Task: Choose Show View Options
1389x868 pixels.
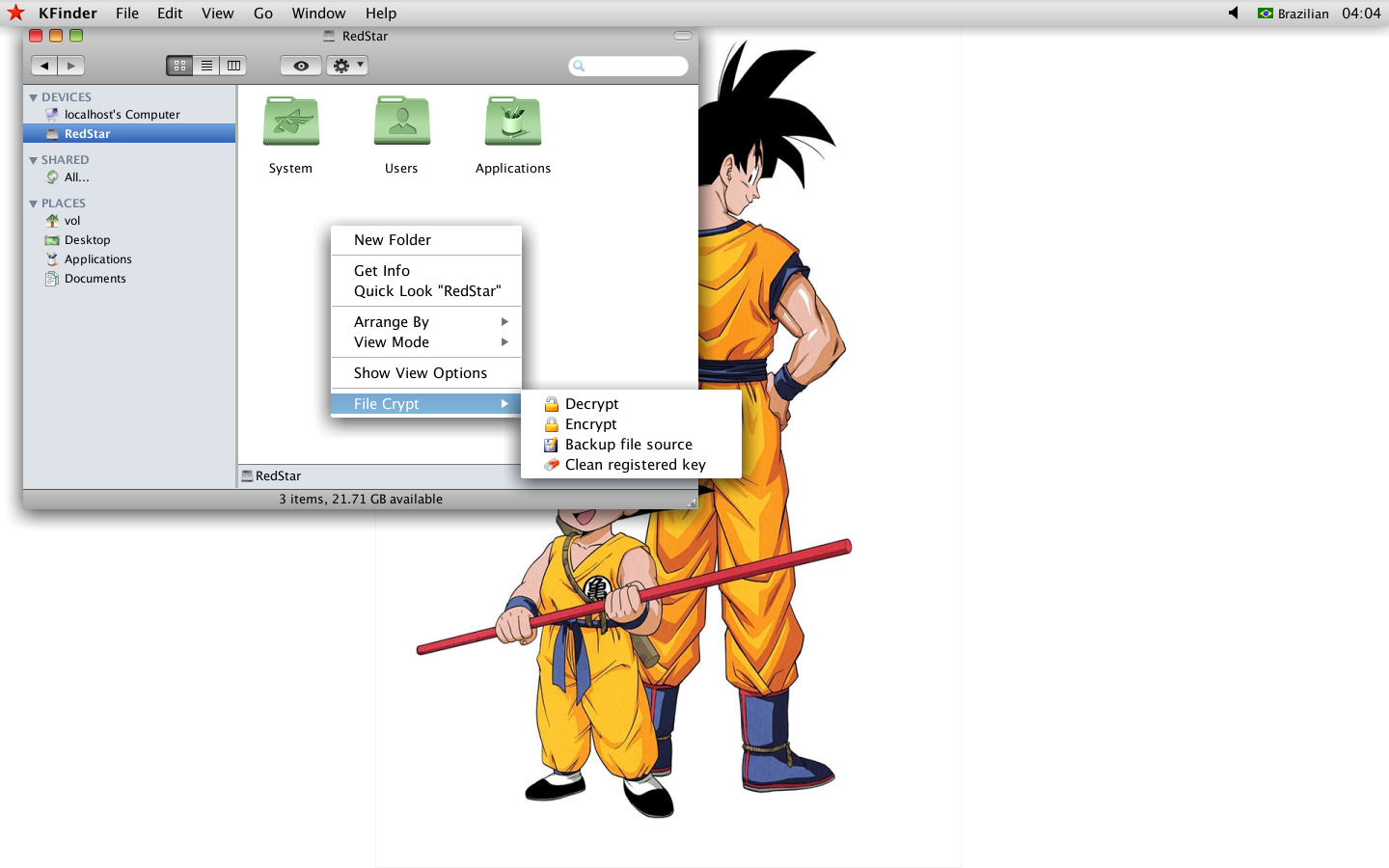Action: pyautogui.click(x=426, y=373)
